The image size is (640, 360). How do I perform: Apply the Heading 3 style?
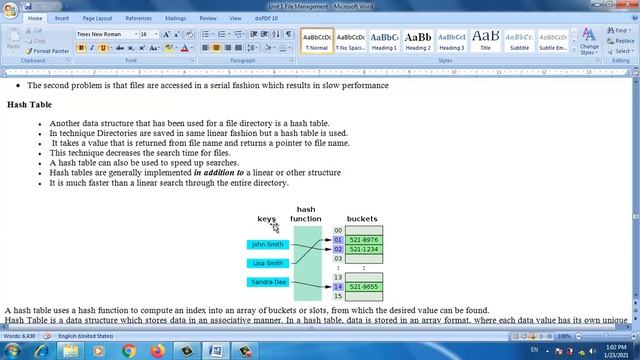(452, 41)
